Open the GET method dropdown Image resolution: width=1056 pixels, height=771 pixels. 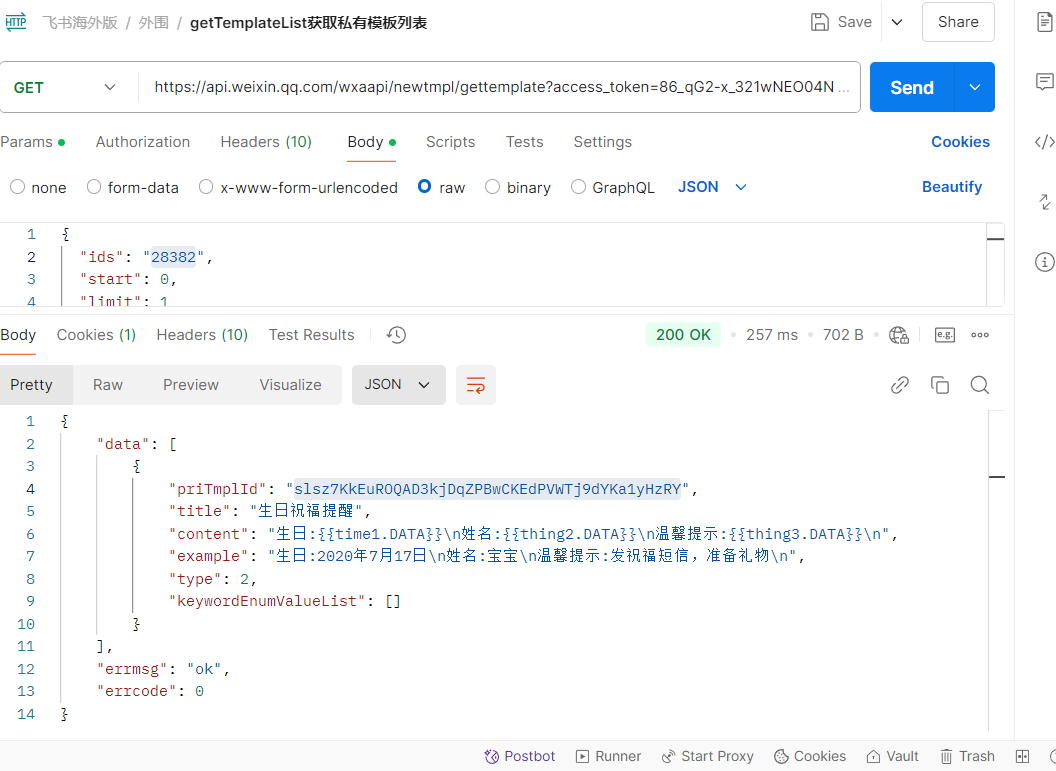click(x=65, y=88)
